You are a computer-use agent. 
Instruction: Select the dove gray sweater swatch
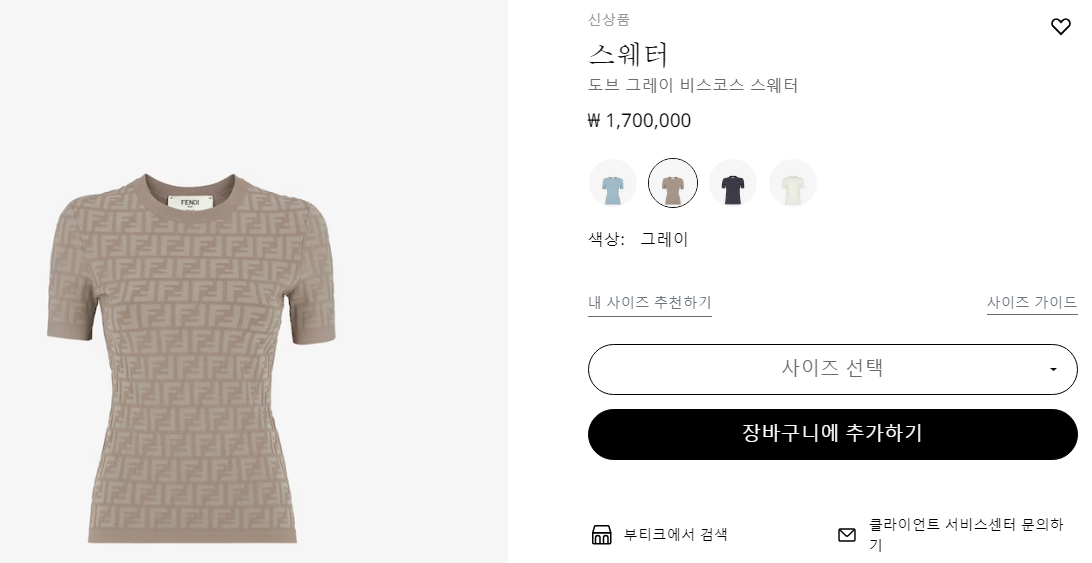pos(673,183)
